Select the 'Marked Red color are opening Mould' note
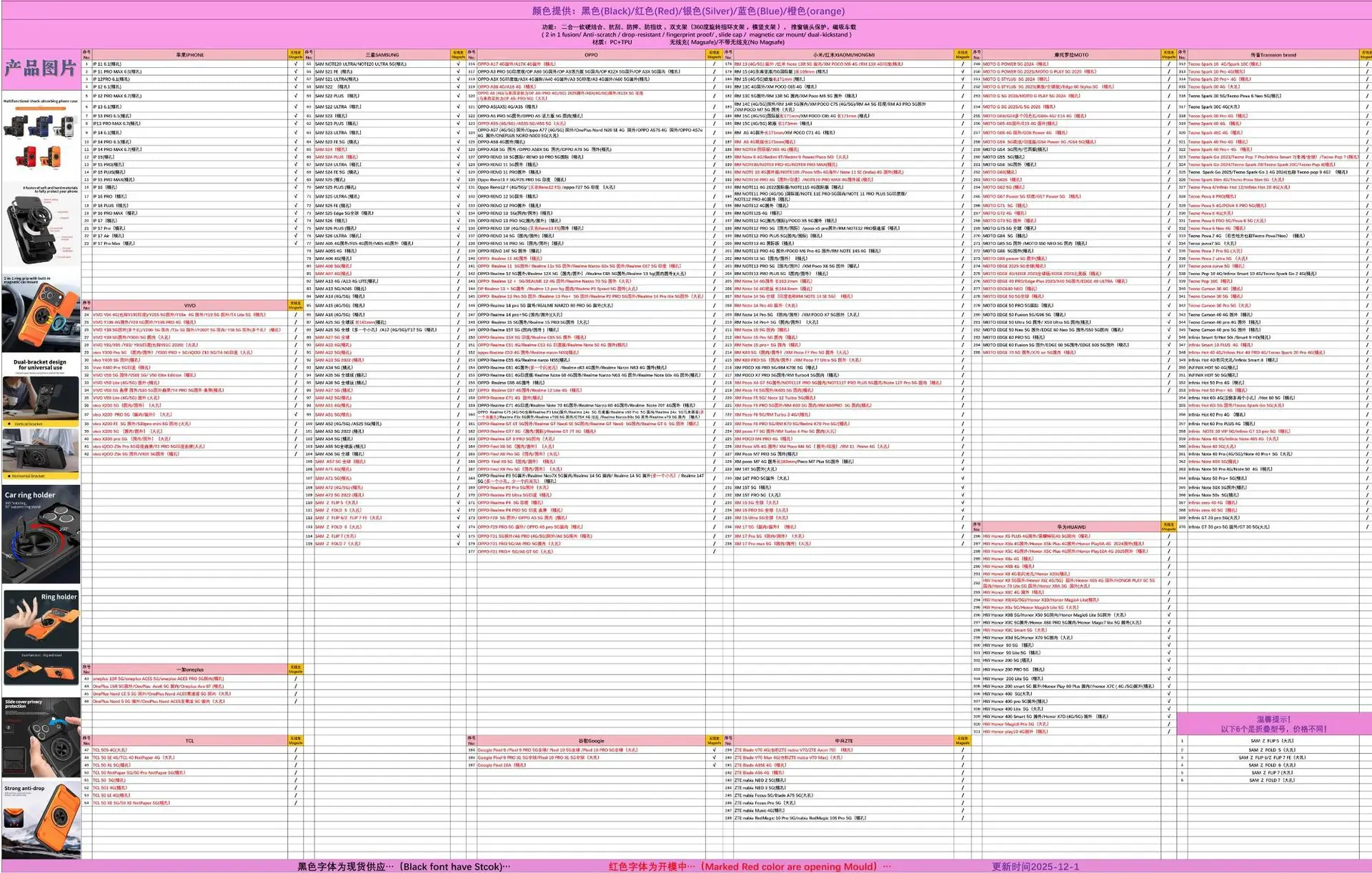Screen dimensions: 1372x873 (750, 867)
